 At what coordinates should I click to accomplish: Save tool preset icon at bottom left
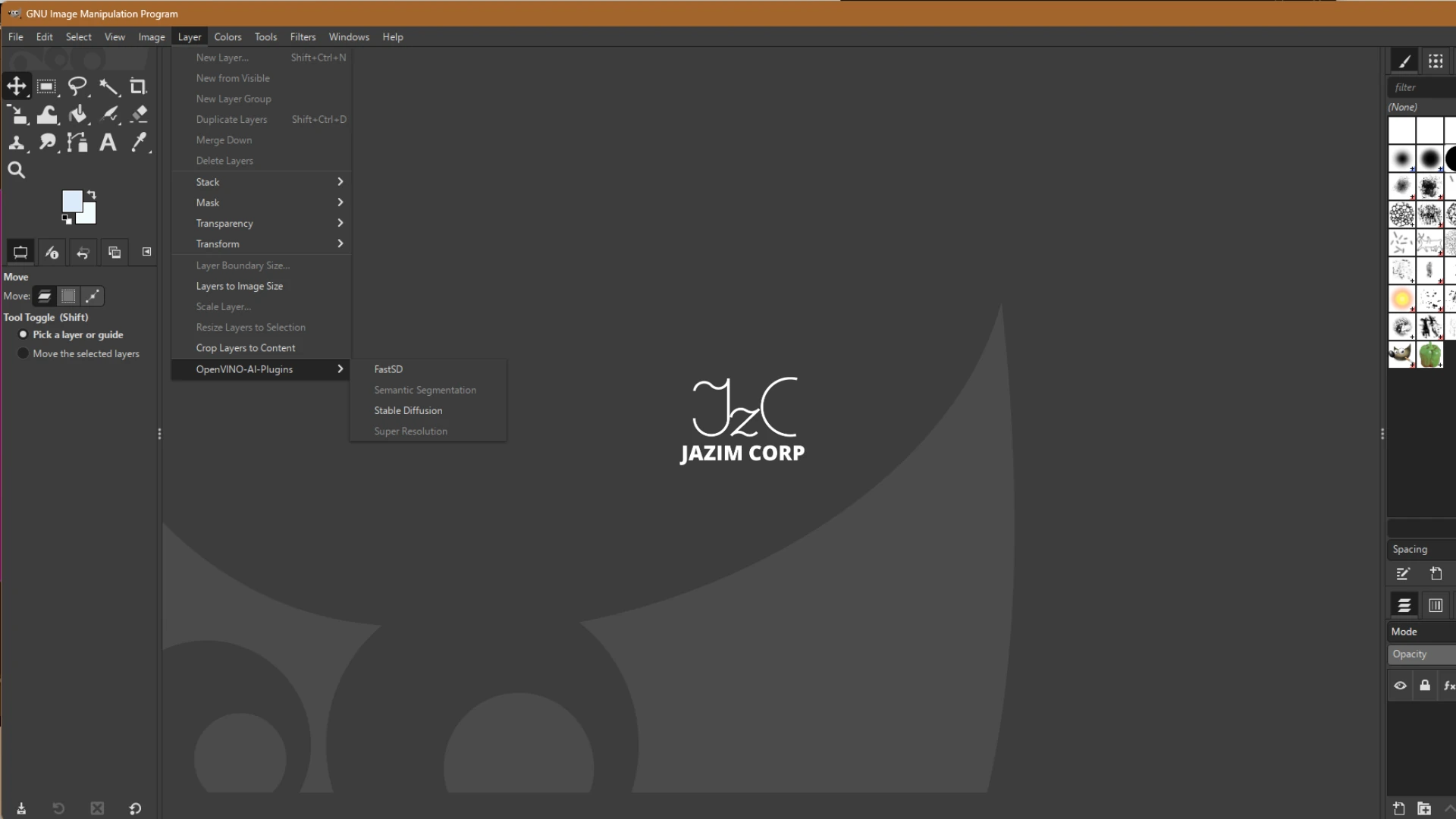click(x=21, y=808)
